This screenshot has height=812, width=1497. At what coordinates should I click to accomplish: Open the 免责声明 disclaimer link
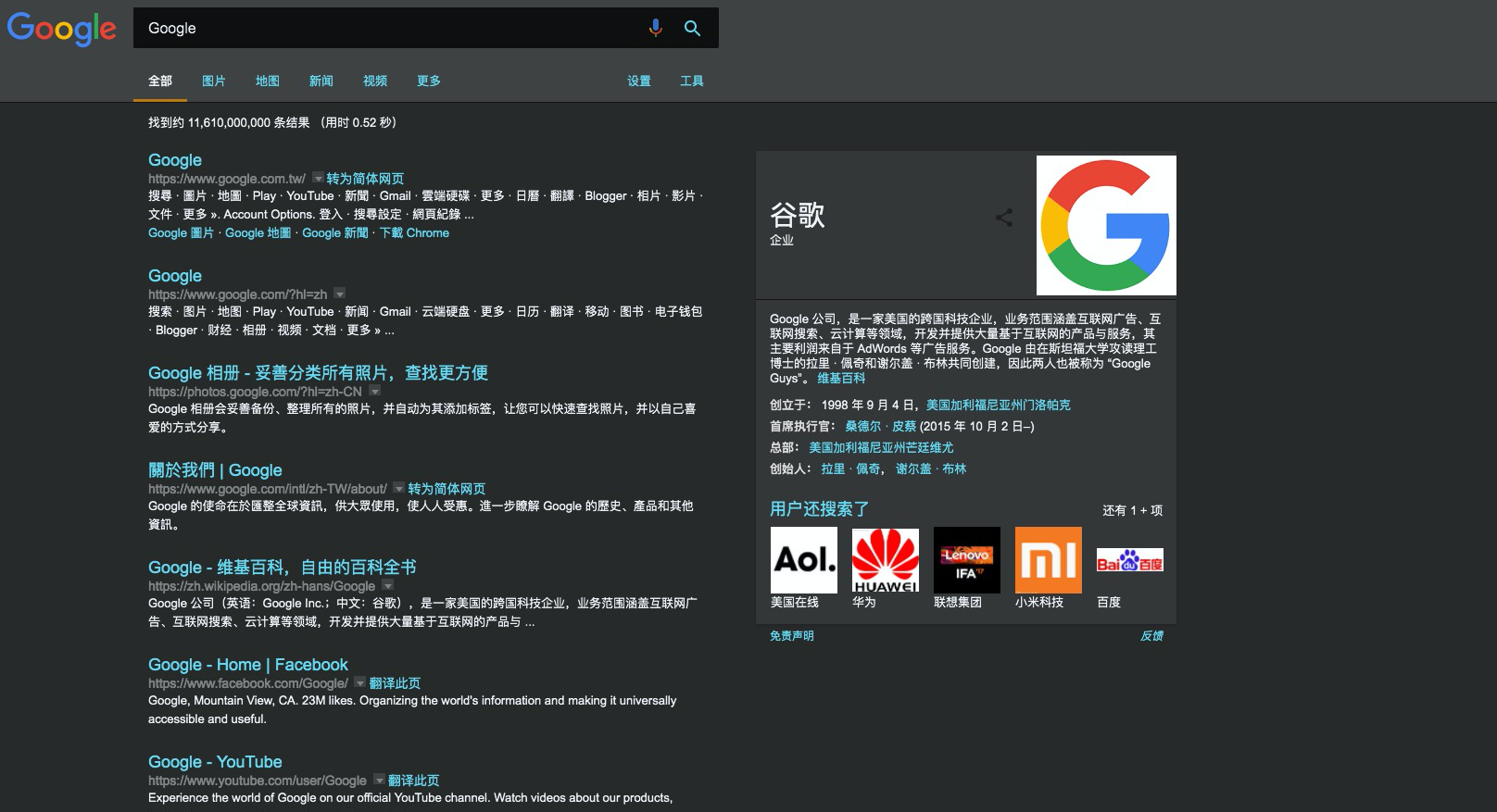point(792,636)
